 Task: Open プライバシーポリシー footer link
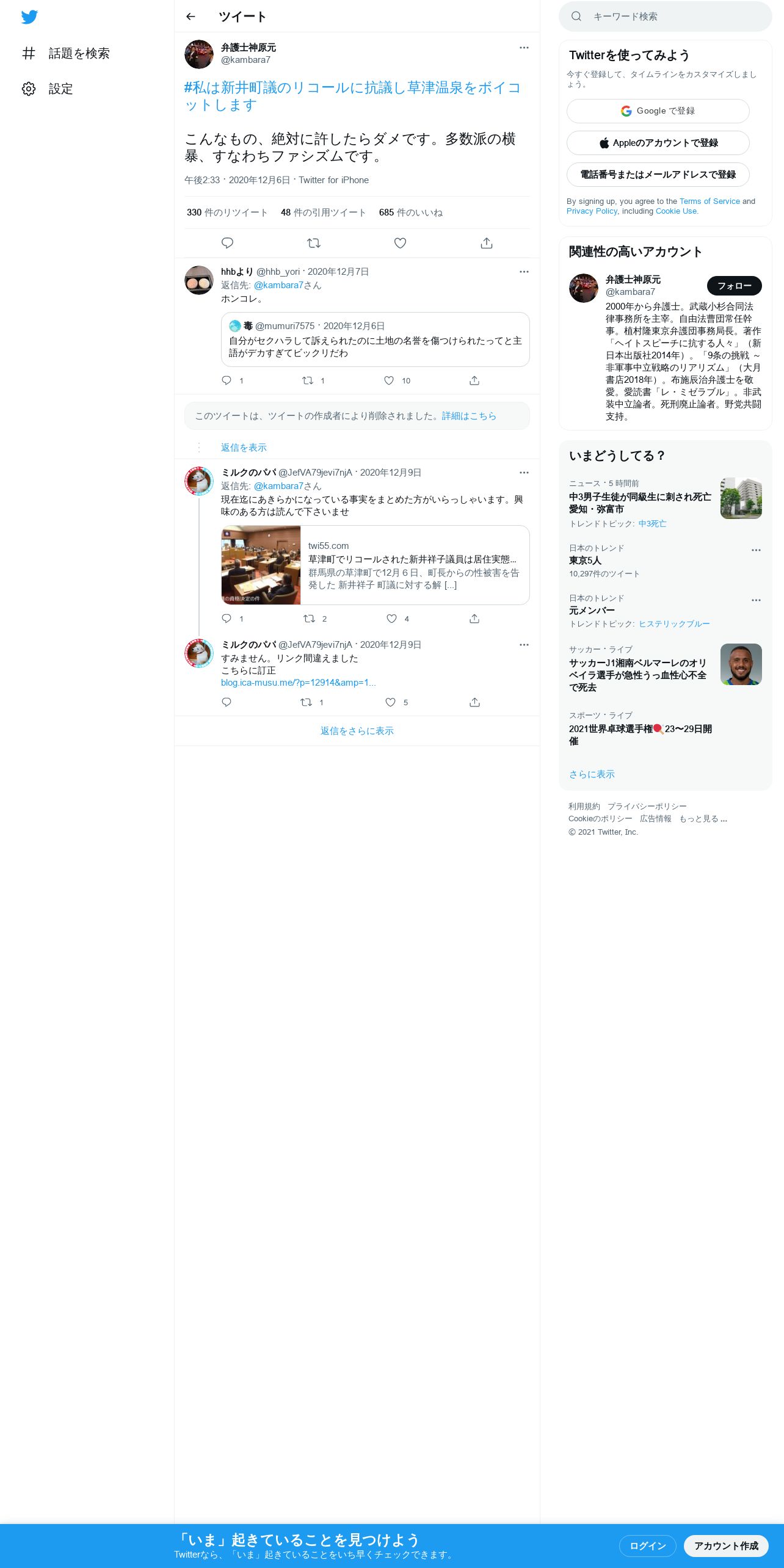pos(647,807)
